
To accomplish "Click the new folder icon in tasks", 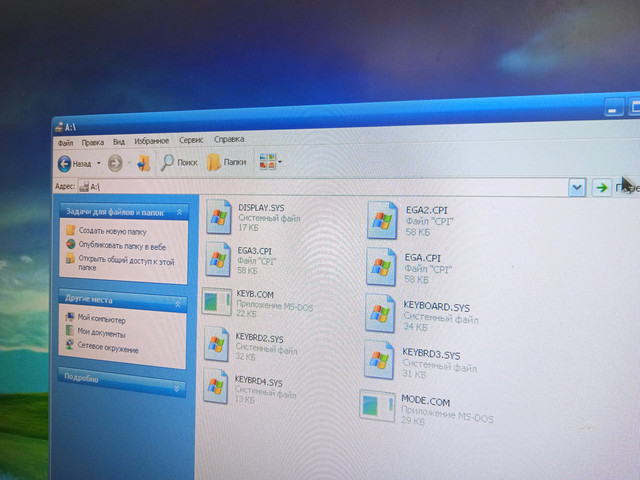I will [71, 230].
